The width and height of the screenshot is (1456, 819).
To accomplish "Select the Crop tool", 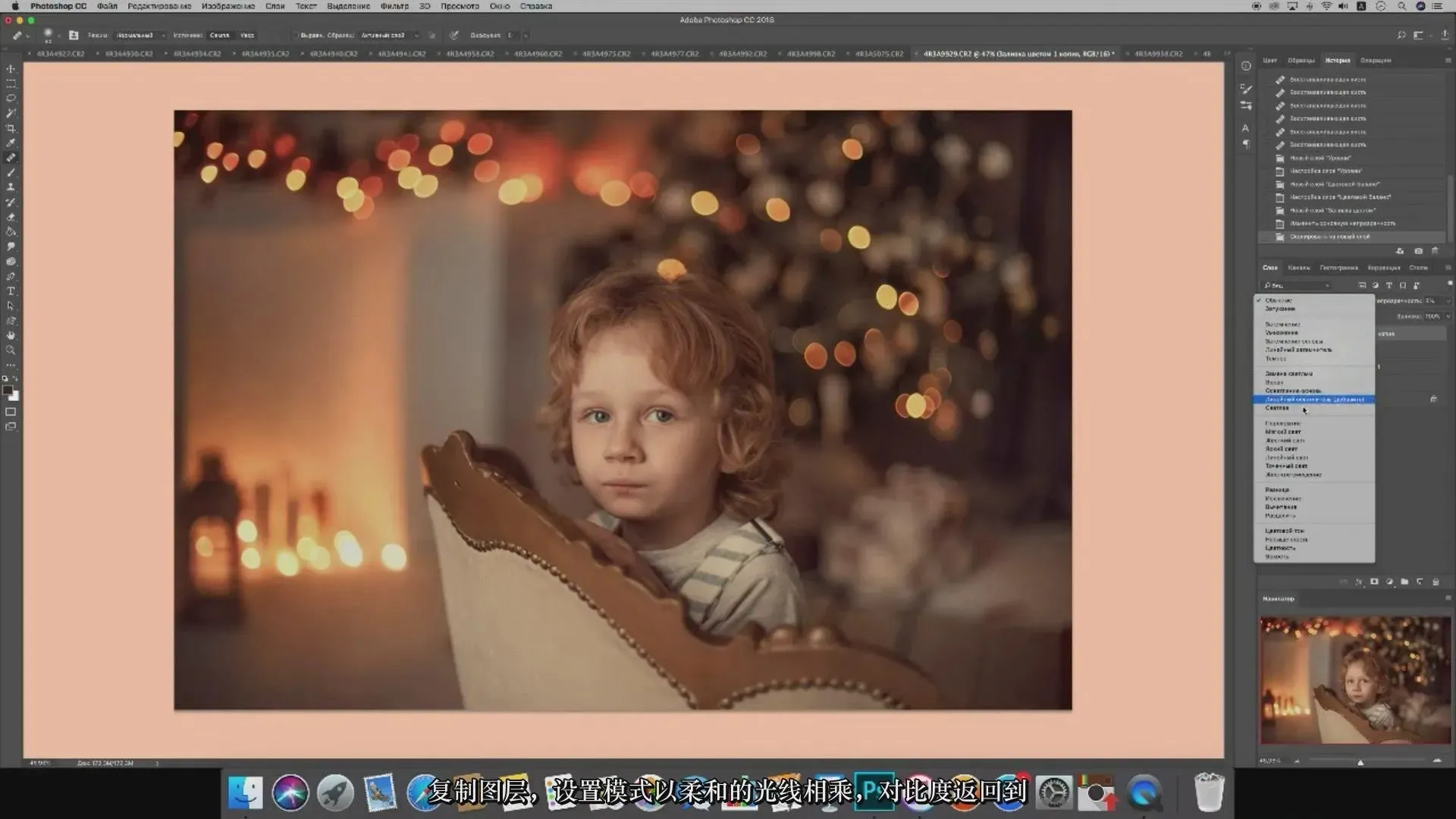I will (x=11, y=128).
